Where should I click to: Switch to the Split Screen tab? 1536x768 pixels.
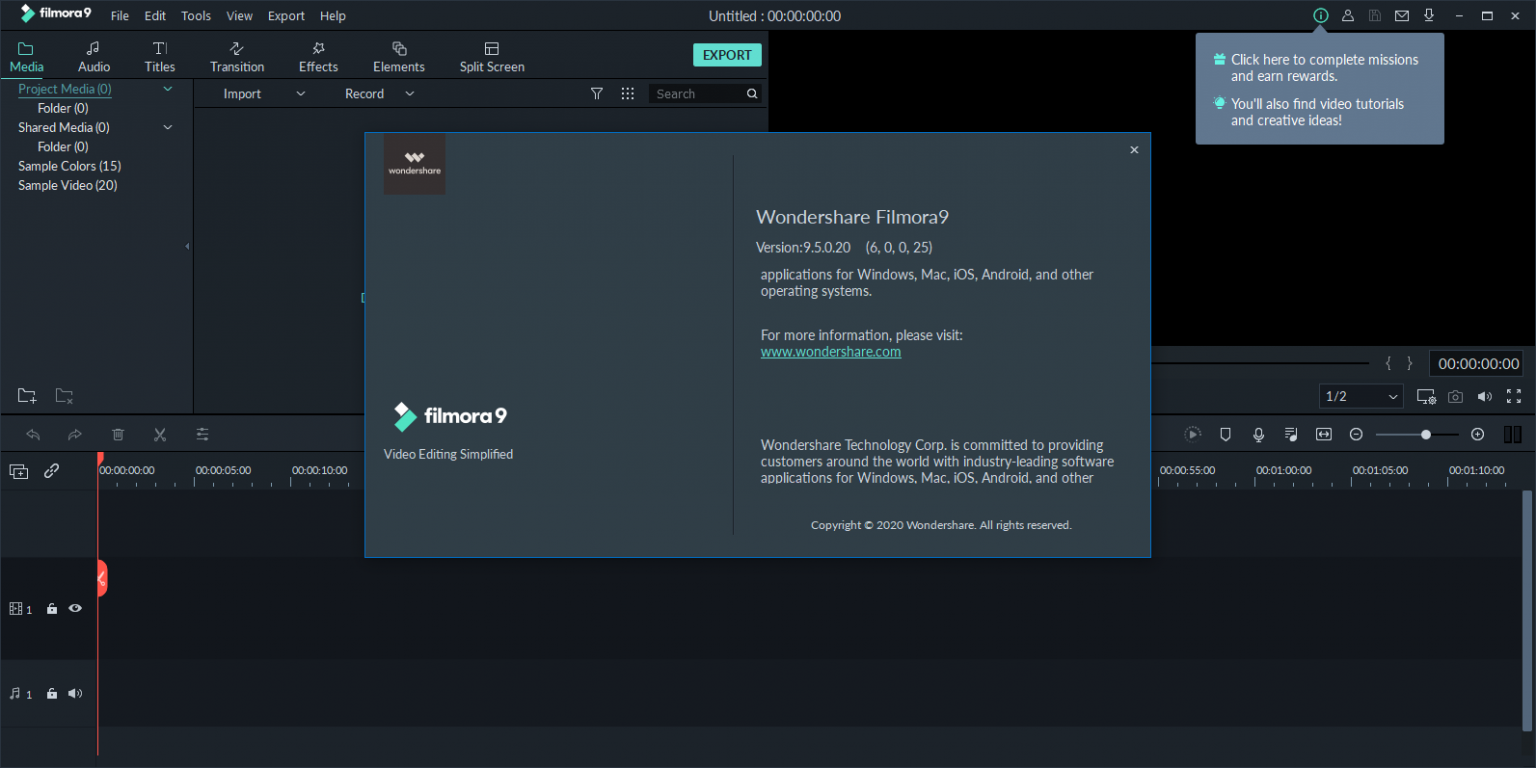[x=492, y=57]
